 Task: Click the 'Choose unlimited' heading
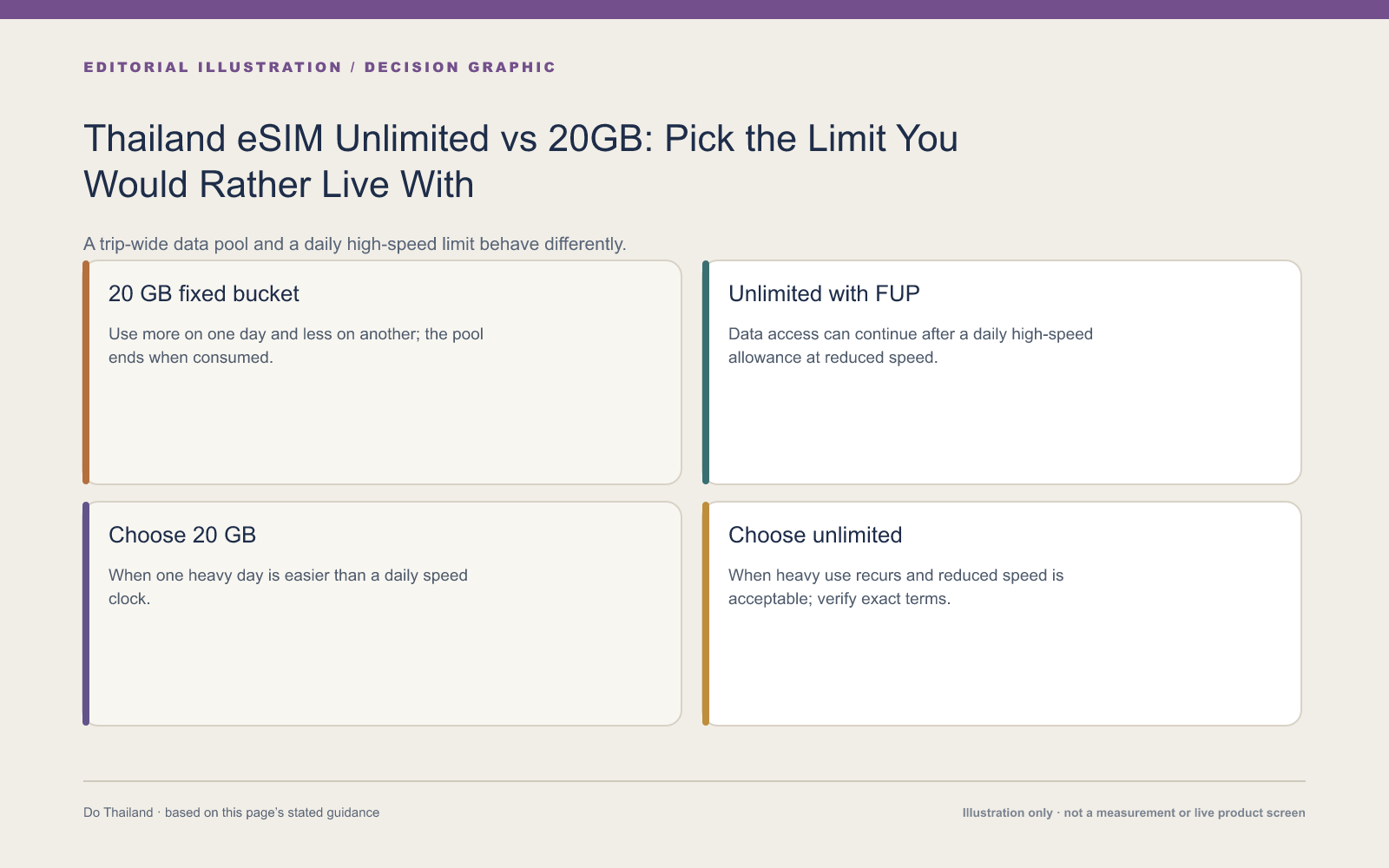tap(815, 535)
